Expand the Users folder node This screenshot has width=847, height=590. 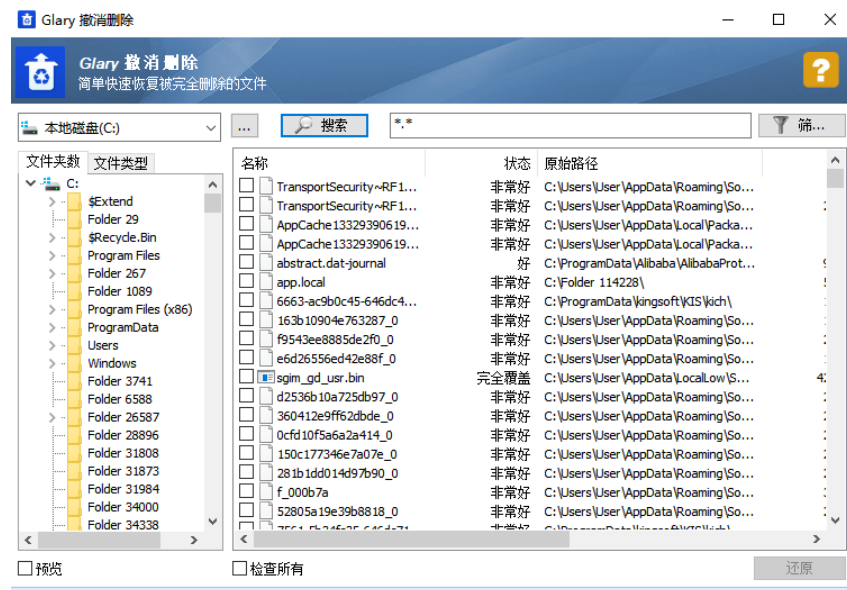[52, 345]
